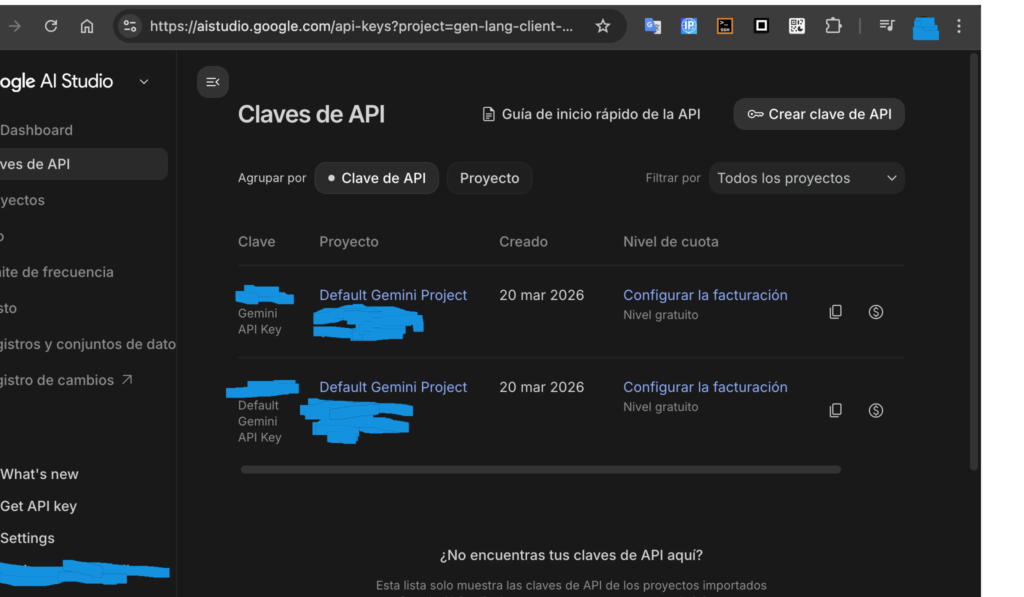Open the Todos los proyectos filter dropdown

click(806, 178)
